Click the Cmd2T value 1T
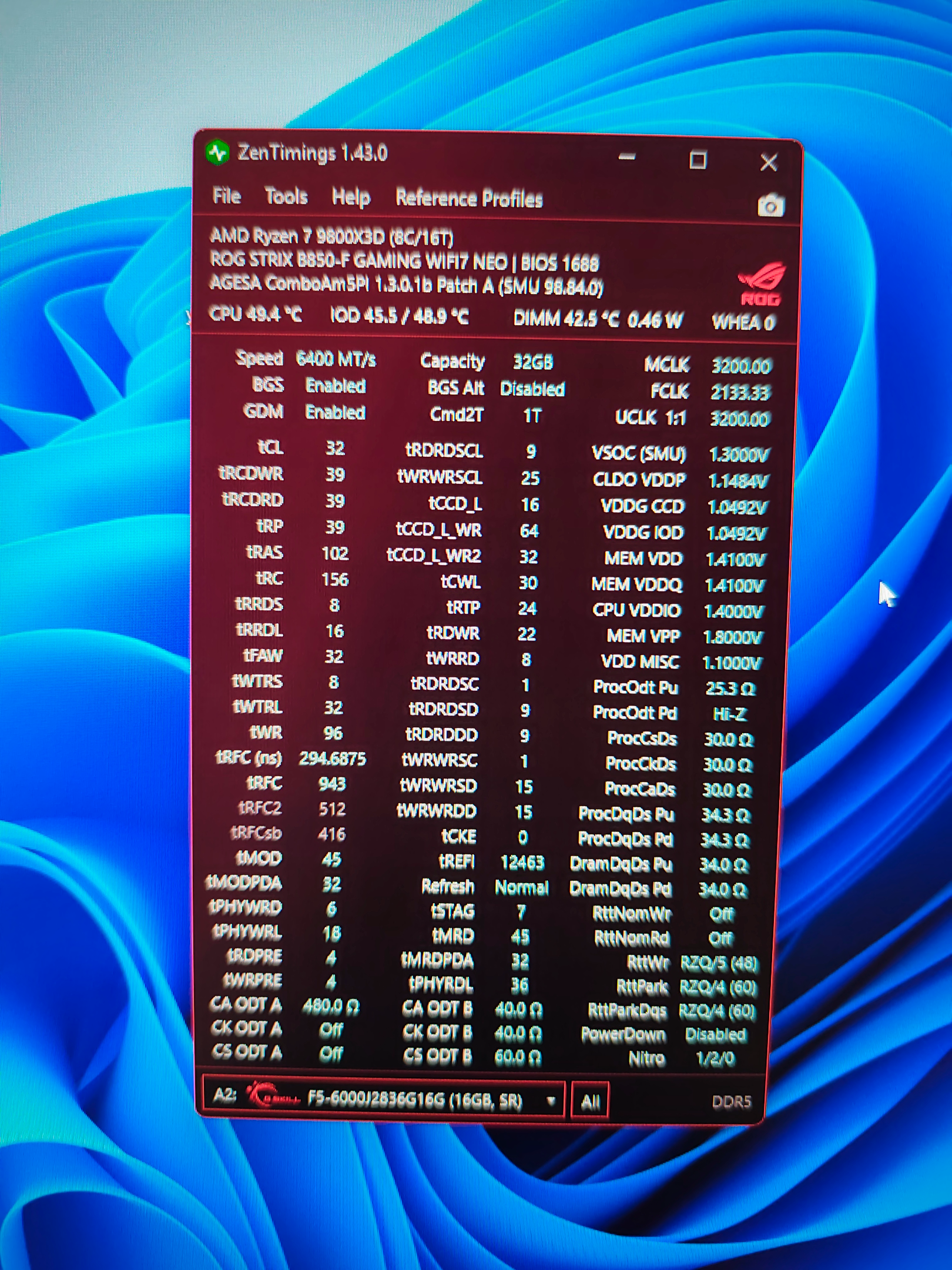 point(532,416)
